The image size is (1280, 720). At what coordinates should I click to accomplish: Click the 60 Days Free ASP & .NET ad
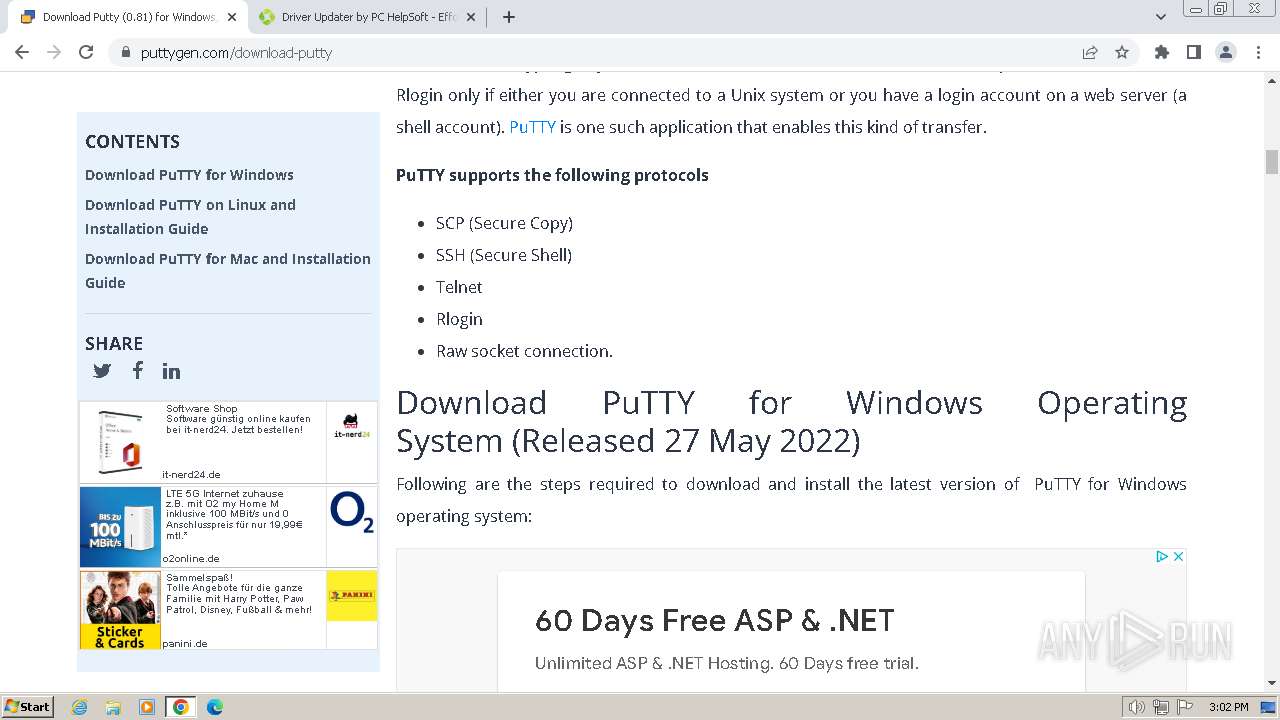(791, 632)
